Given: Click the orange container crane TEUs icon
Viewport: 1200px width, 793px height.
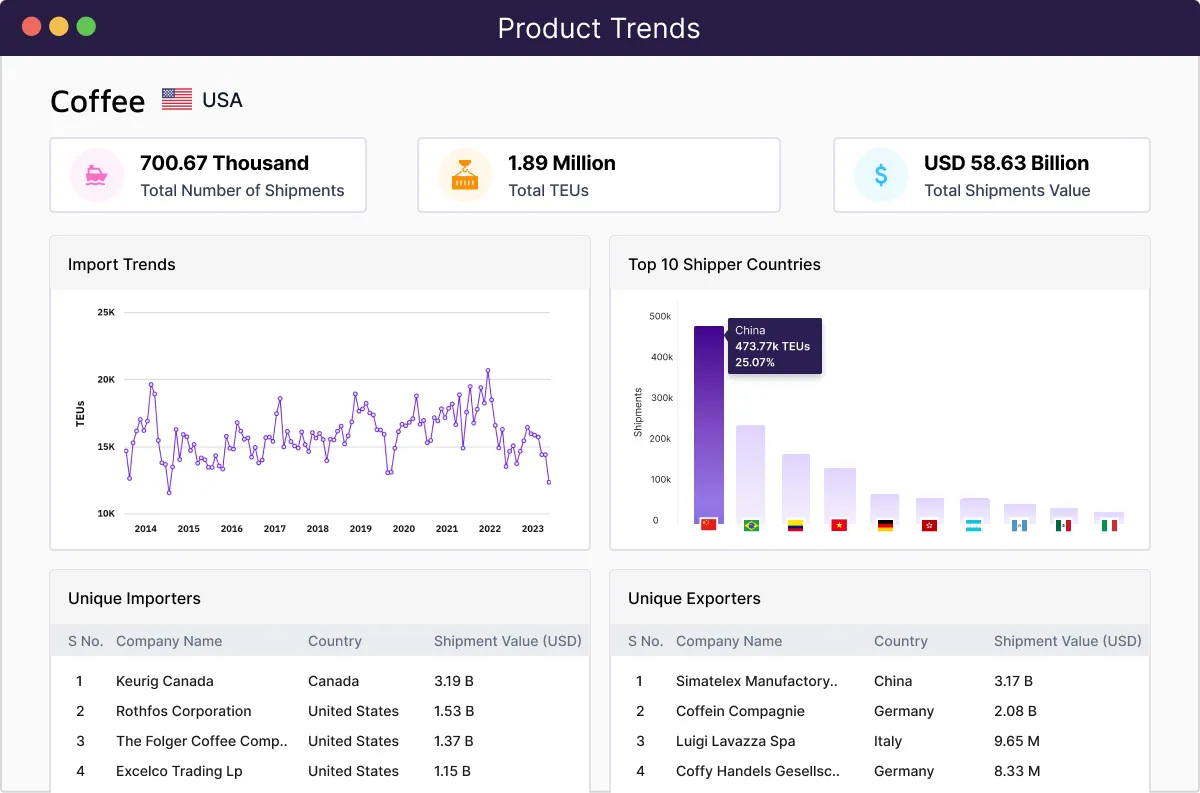Looking at the screenshot, I should 464,175.
